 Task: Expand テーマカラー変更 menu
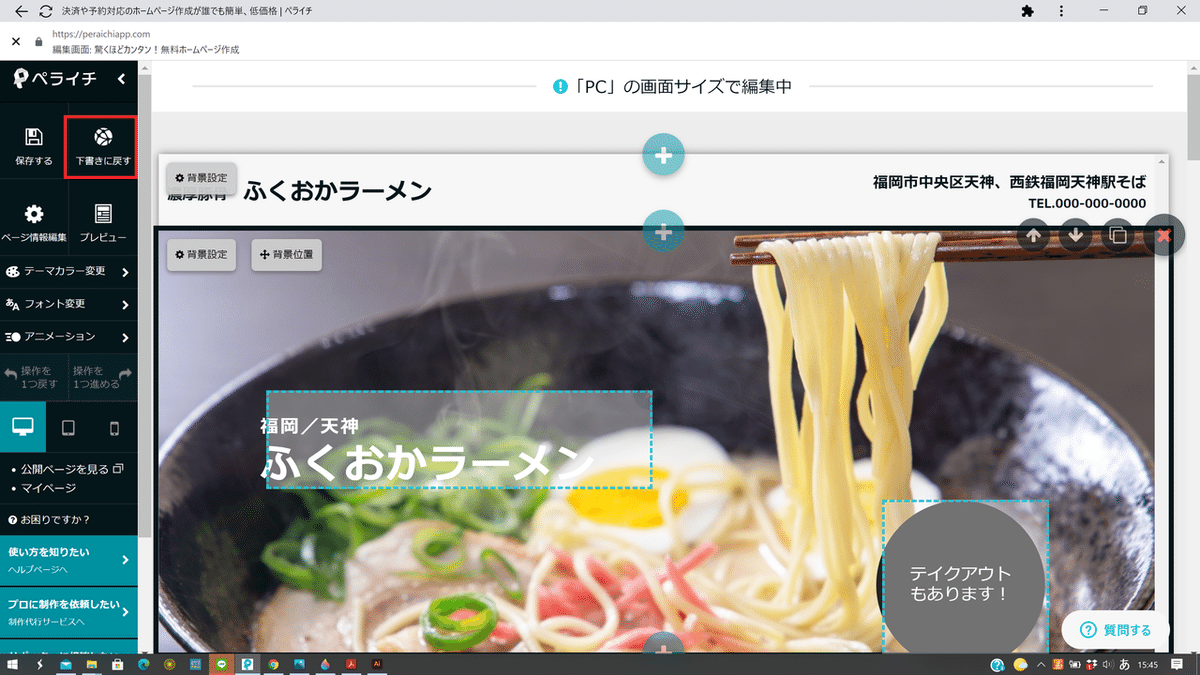click(x=68, y=272)
